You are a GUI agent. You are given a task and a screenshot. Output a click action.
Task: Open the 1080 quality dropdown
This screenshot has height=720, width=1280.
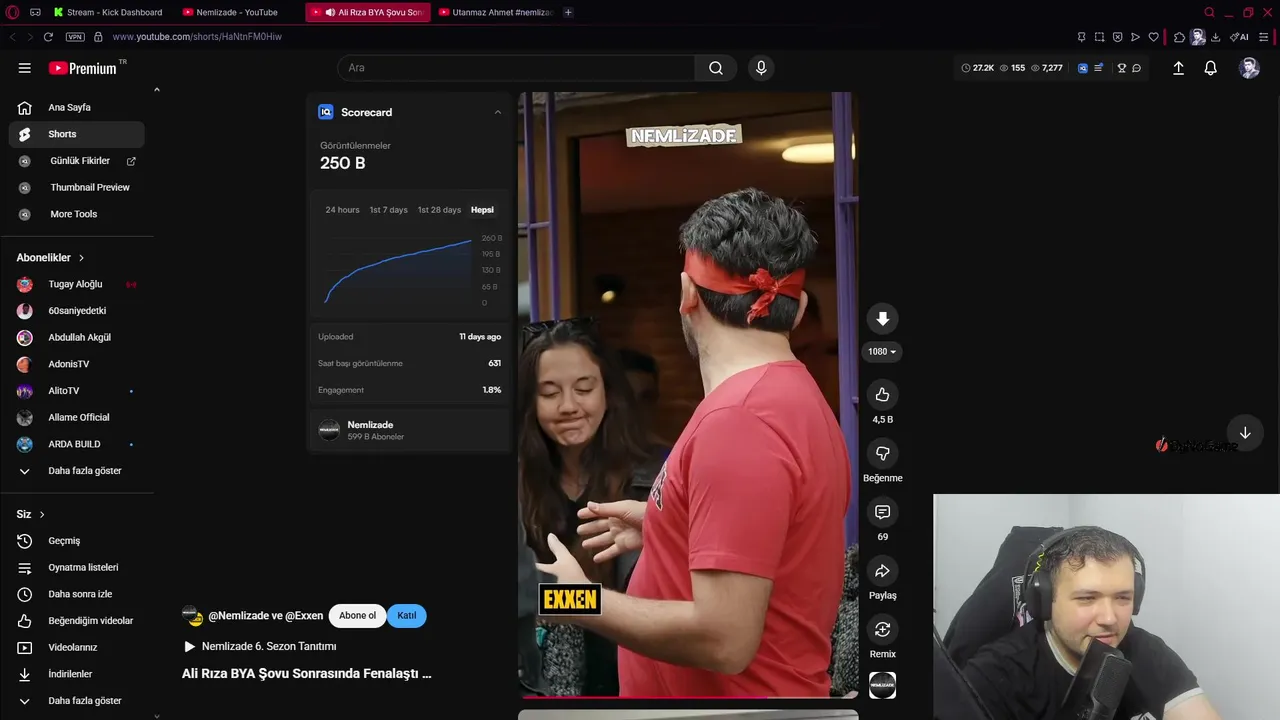click(882, 352)
